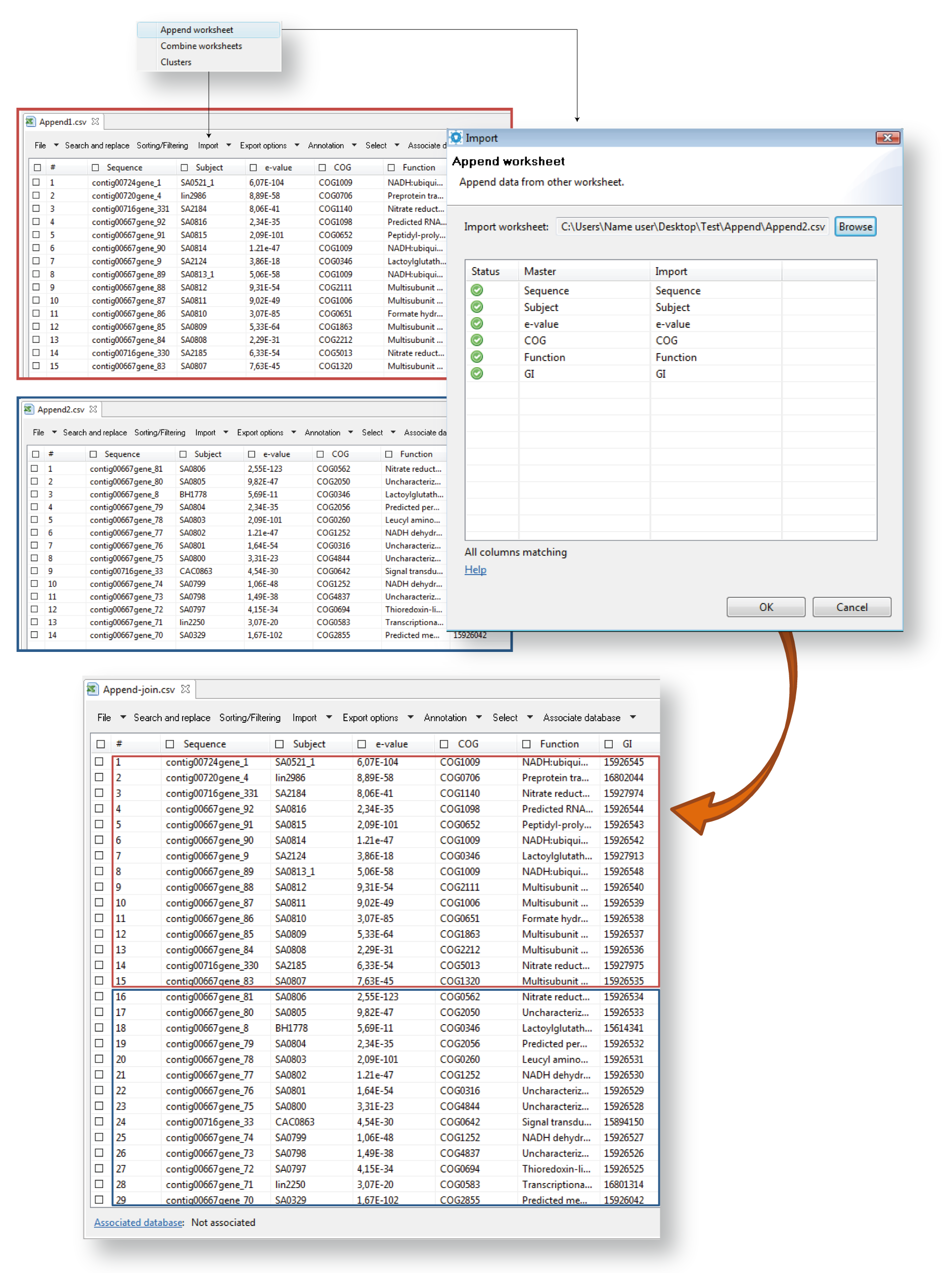Tick the GI column header checkbox in Append-join.csv
The height and width of the screenshot is (1273, 952).
coord(609,744)
